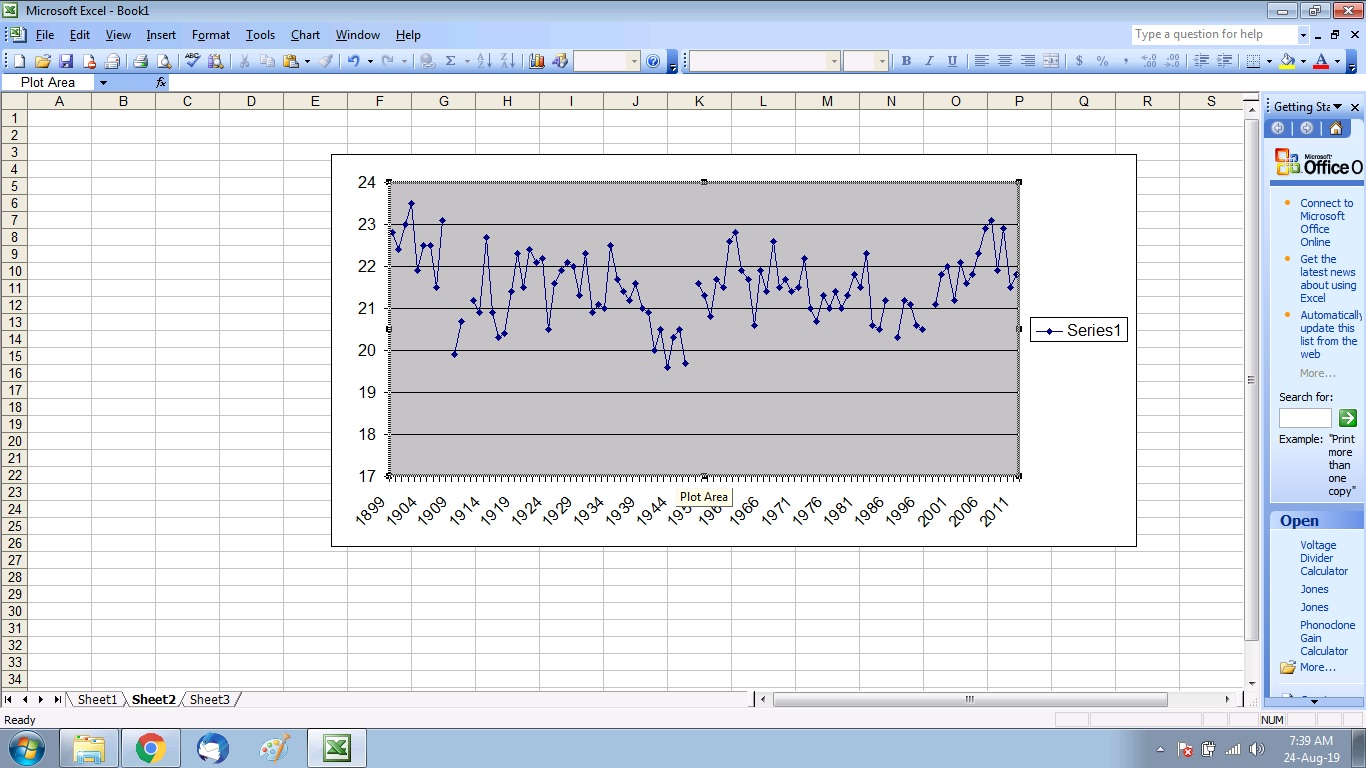
Task: Click Connect to Microsoft Office Online link
Action: point(1327,222)
